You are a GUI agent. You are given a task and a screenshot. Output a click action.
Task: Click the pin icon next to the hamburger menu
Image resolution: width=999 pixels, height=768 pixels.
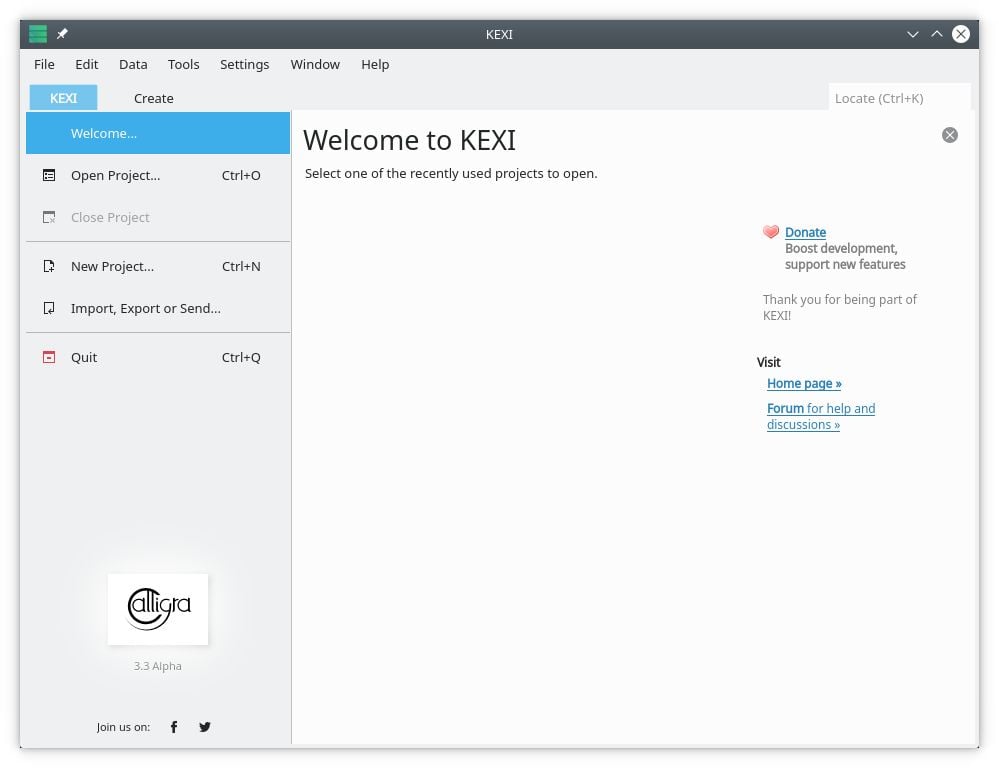click(61, 33)
